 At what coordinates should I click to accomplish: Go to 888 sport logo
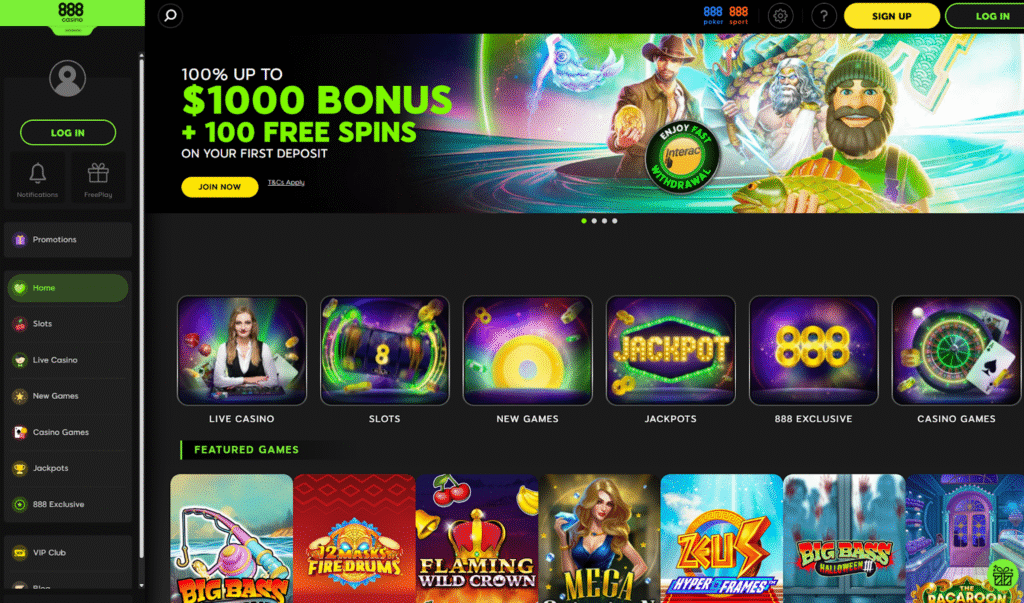[x=739, y=16]
